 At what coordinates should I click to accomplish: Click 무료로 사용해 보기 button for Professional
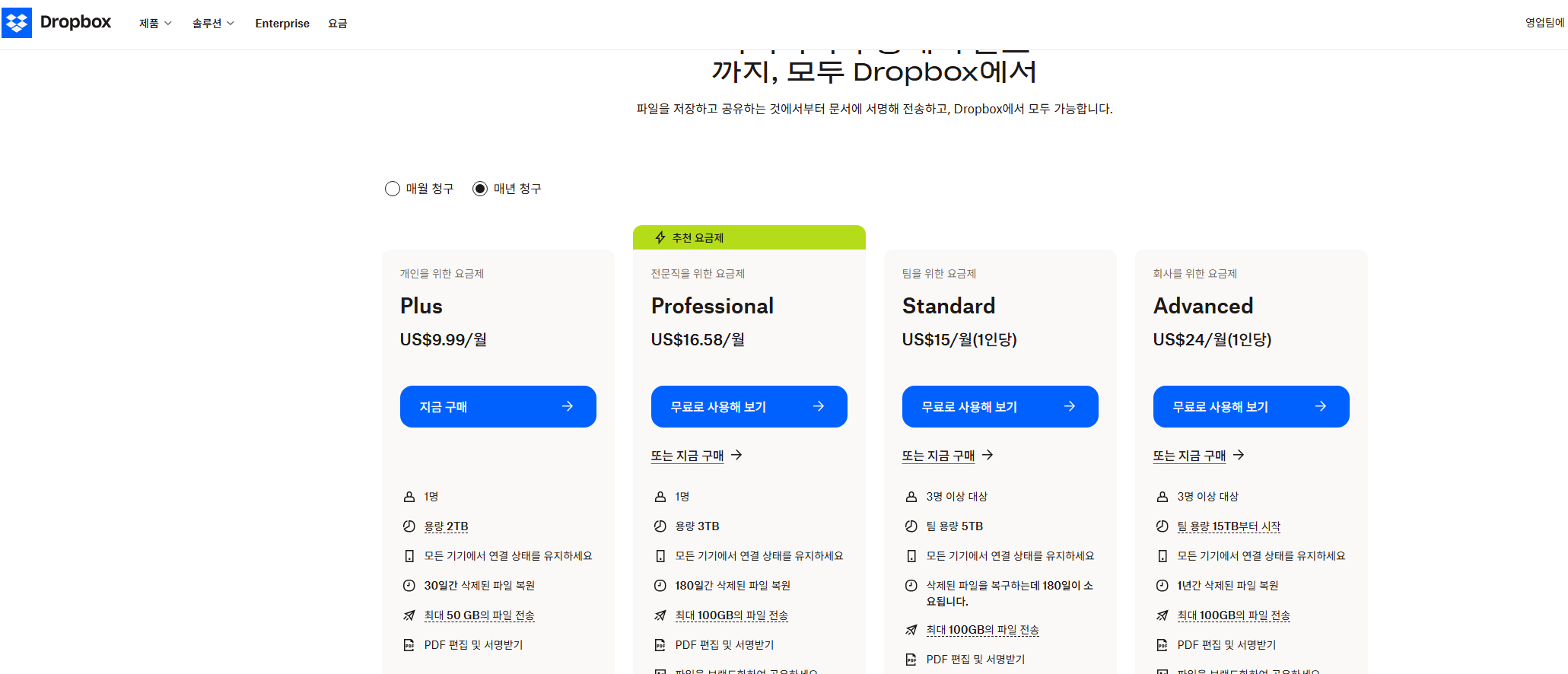[749, 406]
